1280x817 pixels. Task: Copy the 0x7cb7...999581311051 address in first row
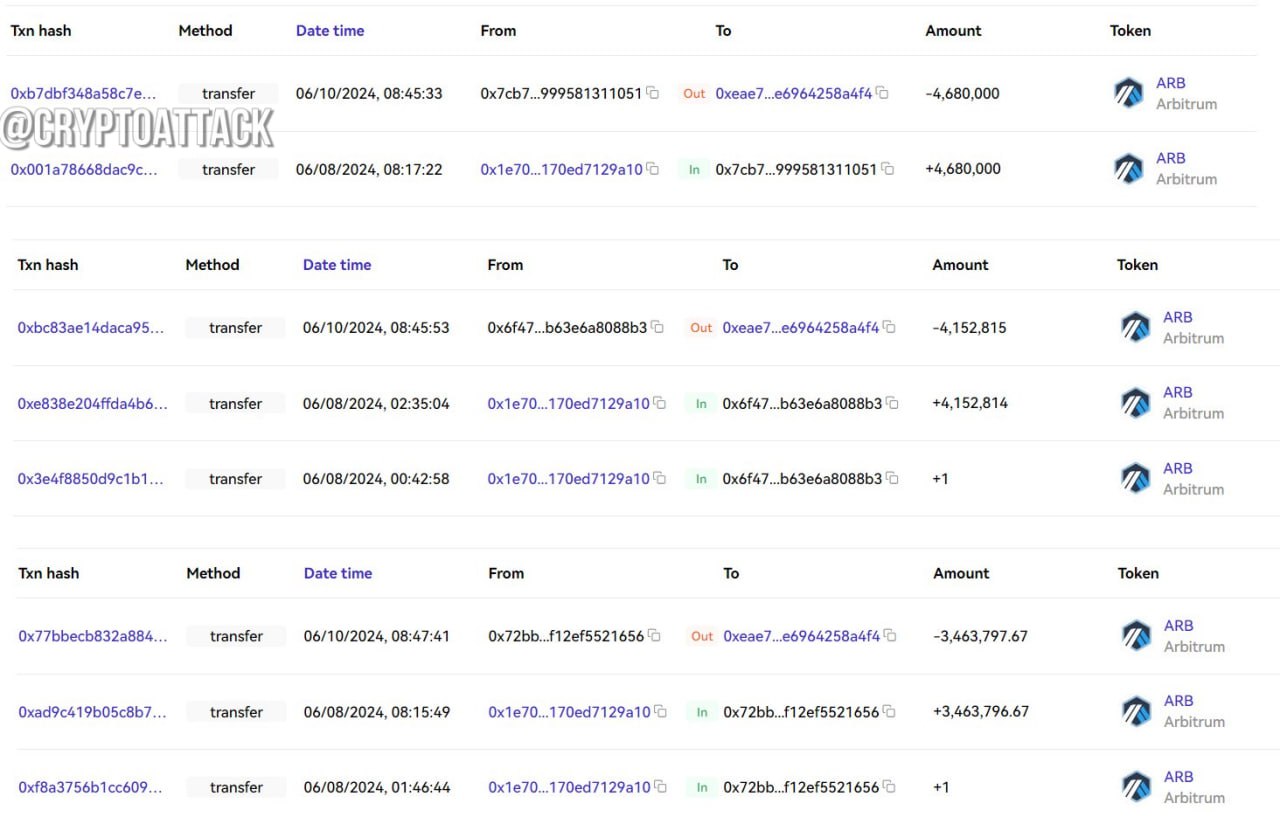point(653,93)
